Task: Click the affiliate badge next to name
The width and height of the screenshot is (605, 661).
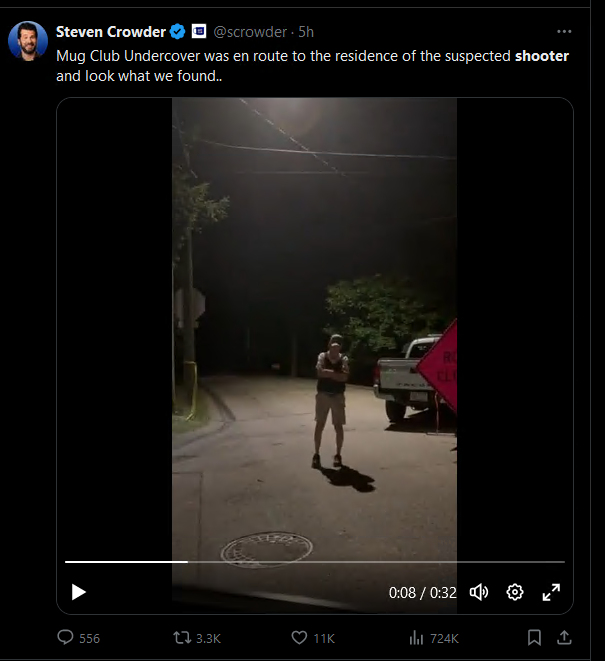Action: pyautogui.click(x=199, y=31)
